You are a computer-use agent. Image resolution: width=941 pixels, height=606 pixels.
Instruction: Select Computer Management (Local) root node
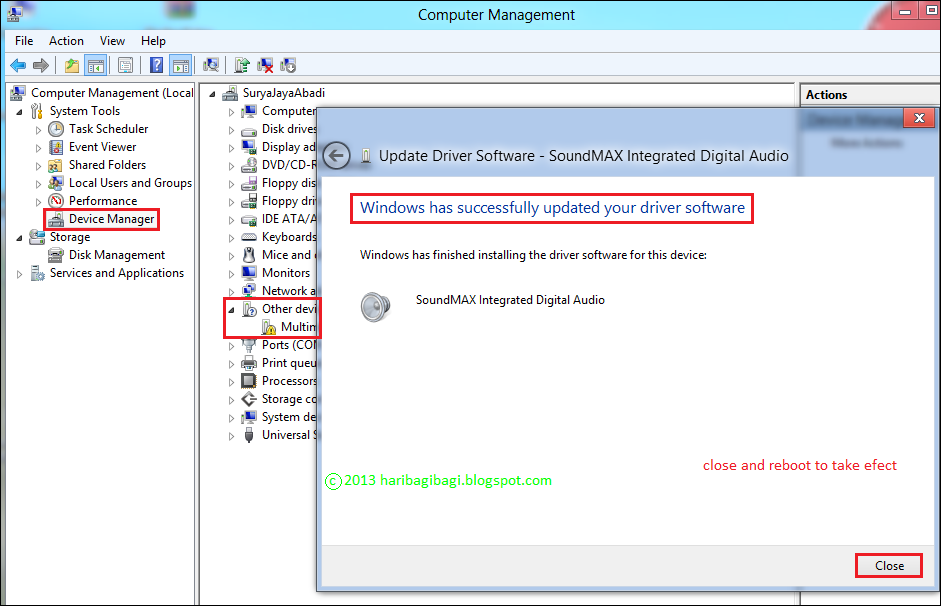pos(112,93)
